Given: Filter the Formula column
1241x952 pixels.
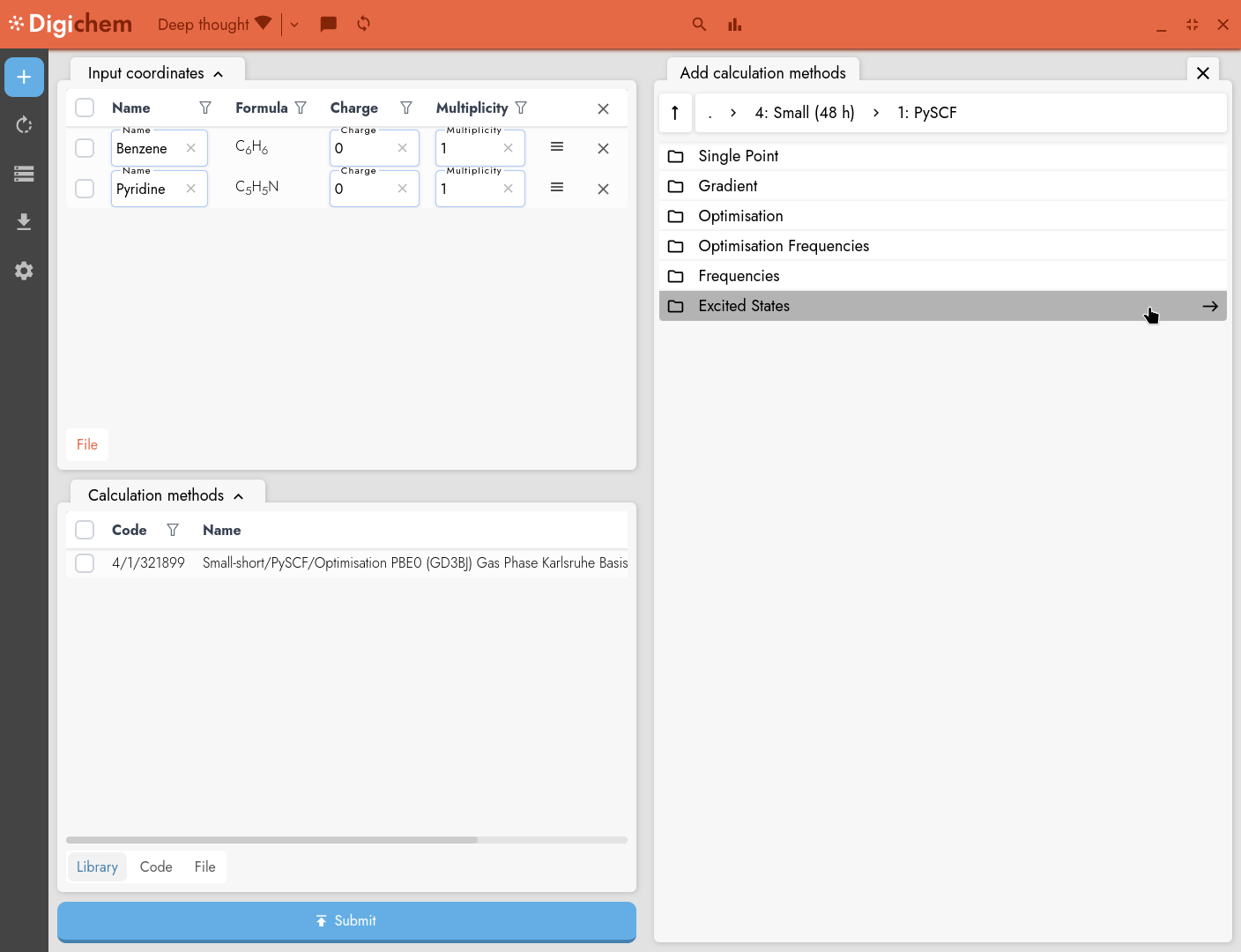Looking at the screenshot, I should (301, 108).
